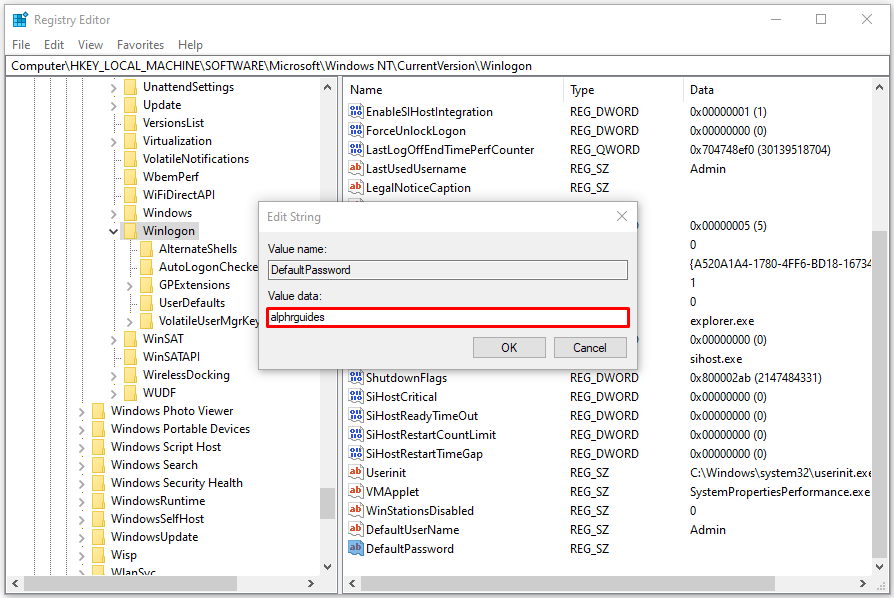Select the SiHostCritical DWORD value icon
Viewport: 894px width, 598px height.
click(356, 396)
